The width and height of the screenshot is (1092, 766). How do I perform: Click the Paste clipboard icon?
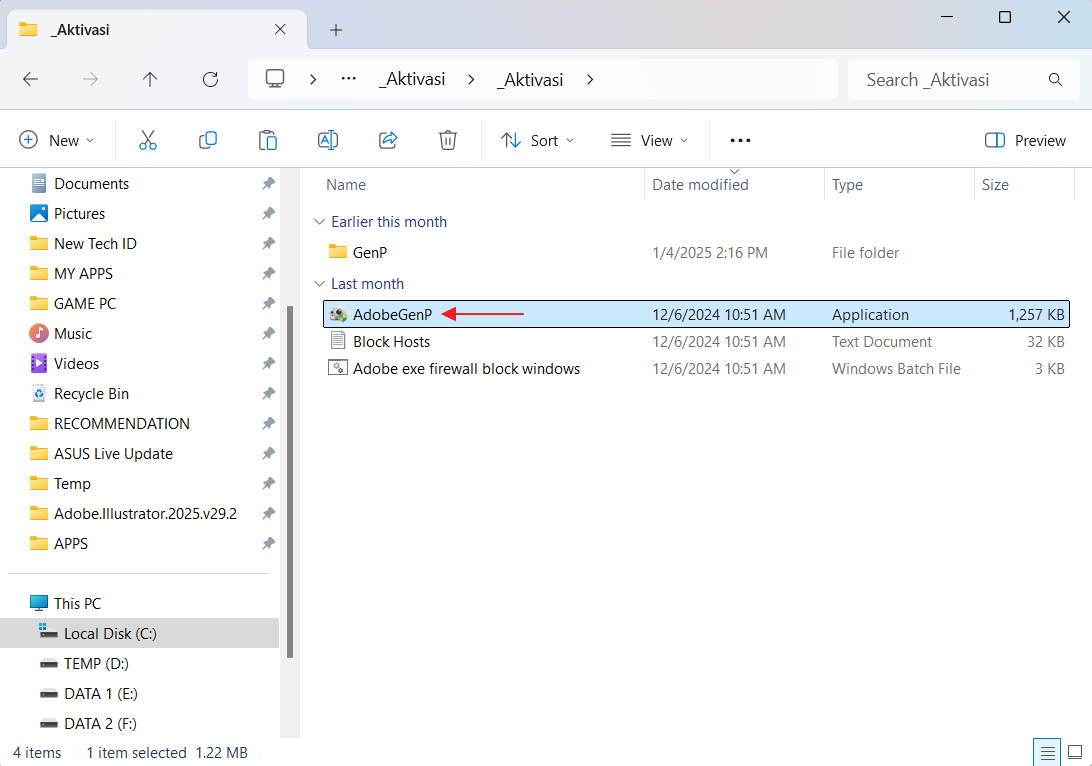(268, 141)
